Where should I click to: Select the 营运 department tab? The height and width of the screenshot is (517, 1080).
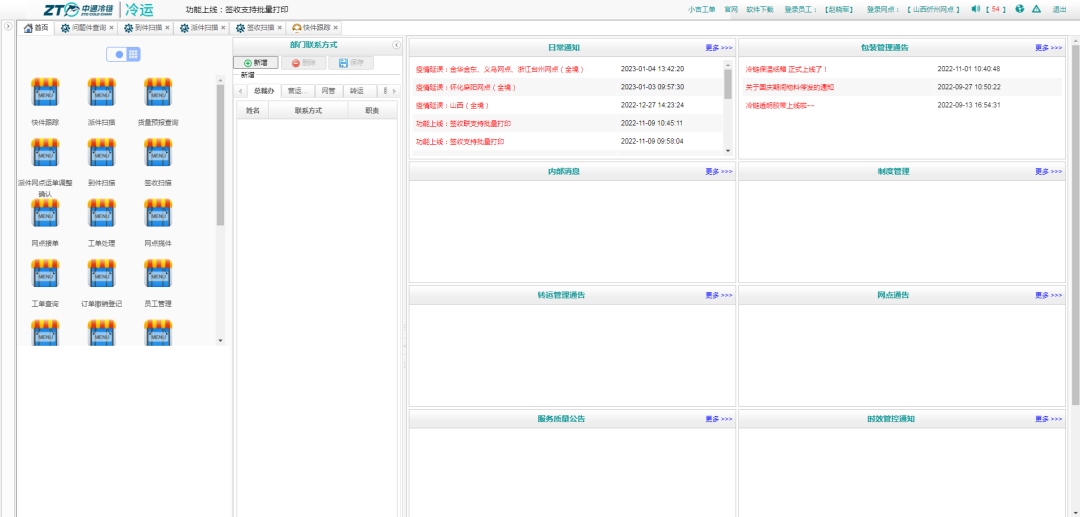[298, 91]
